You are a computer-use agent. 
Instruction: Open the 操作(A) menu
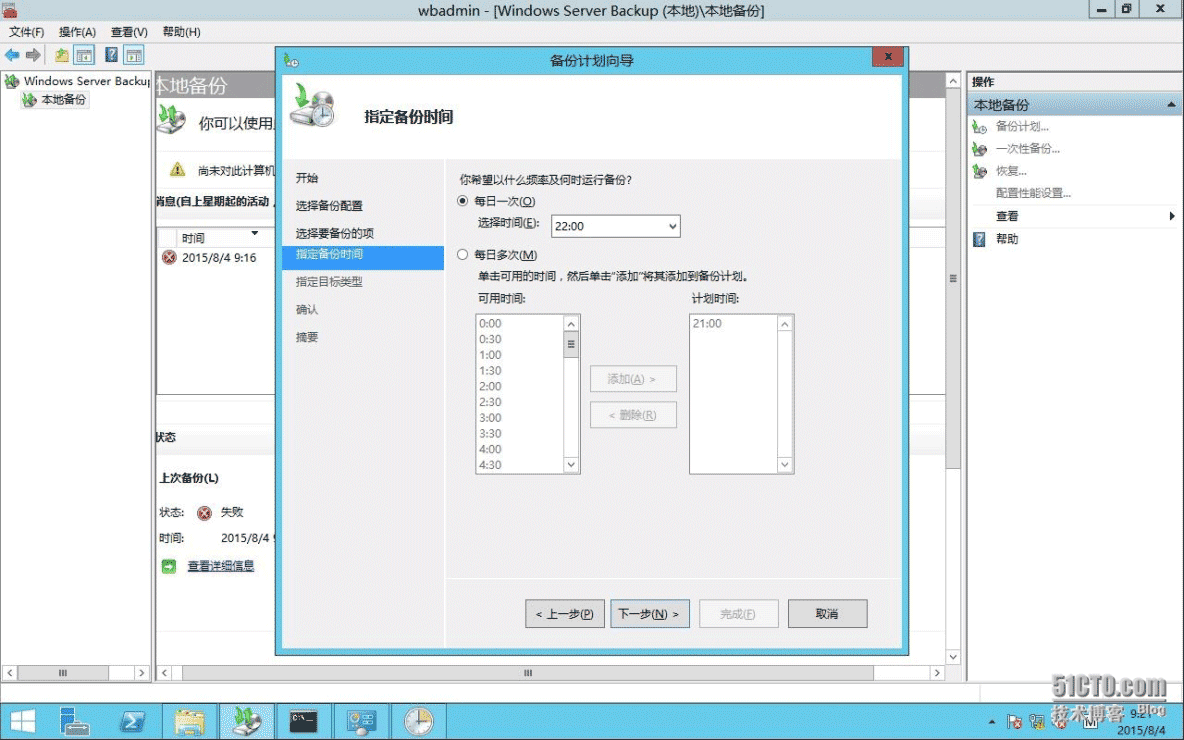click(x=77, y=32)
